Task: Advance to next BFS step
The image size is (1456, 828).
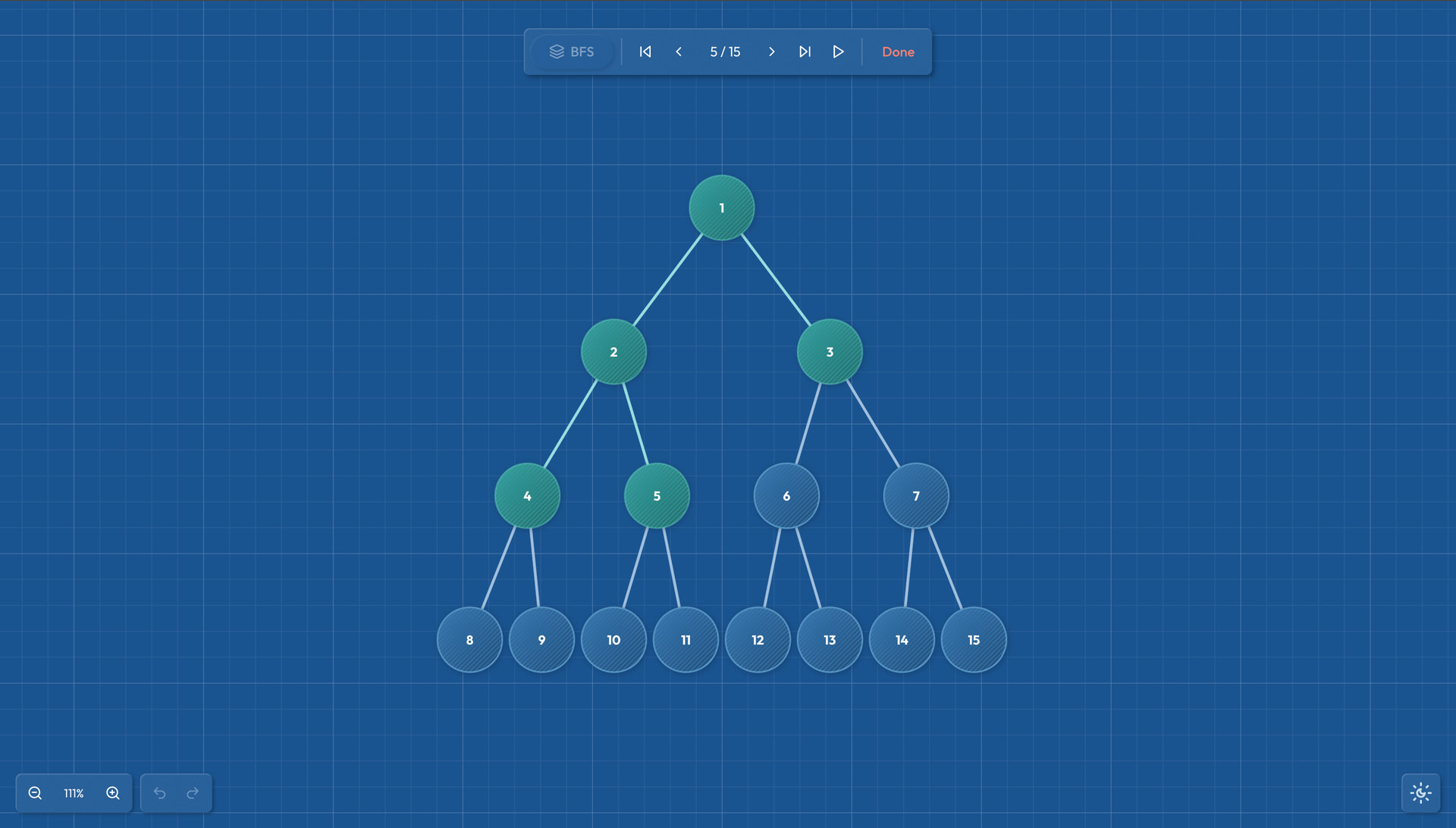Action: 771,52
